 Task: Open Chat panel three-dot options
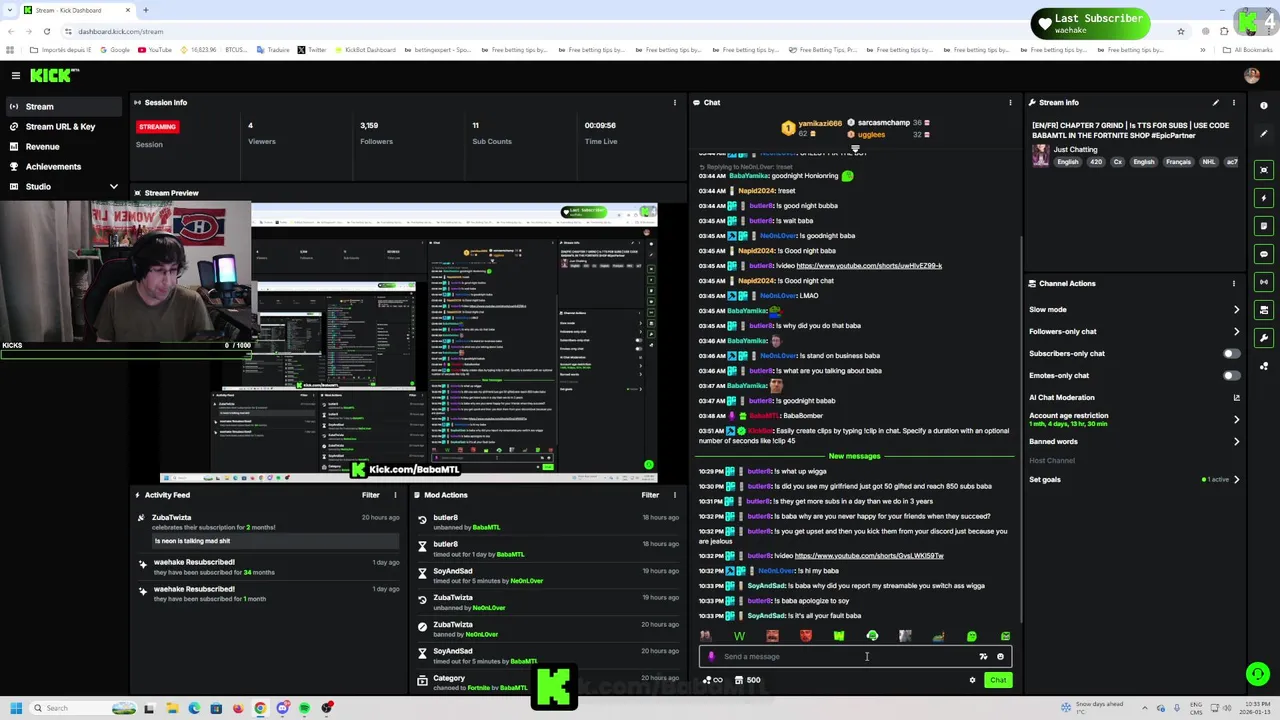[x=1010, y=102]
